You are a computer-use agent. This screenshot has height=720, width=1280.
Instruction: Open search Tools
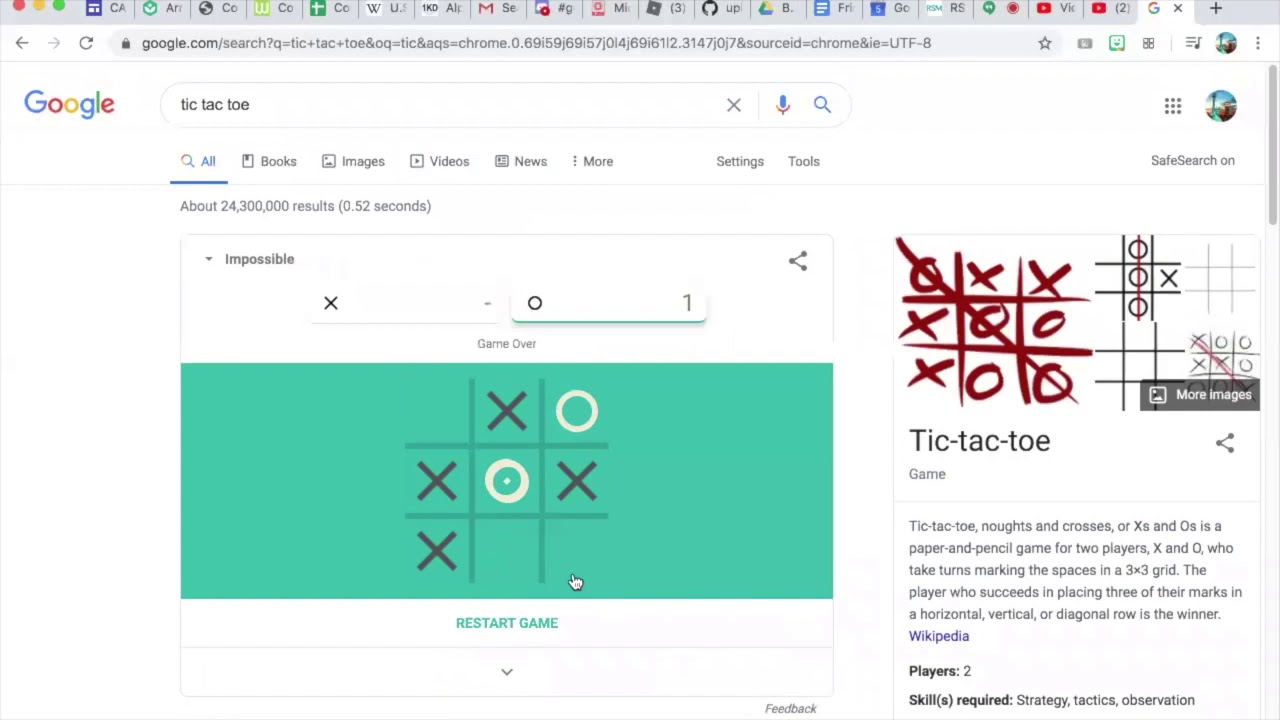tap(803, 161)
